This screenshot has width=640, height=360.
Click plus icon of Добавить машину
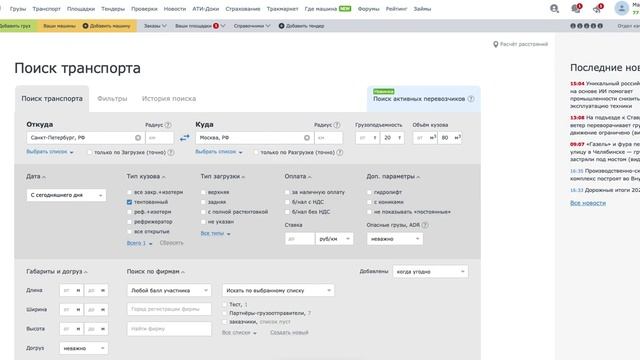(x=85, y=26)
